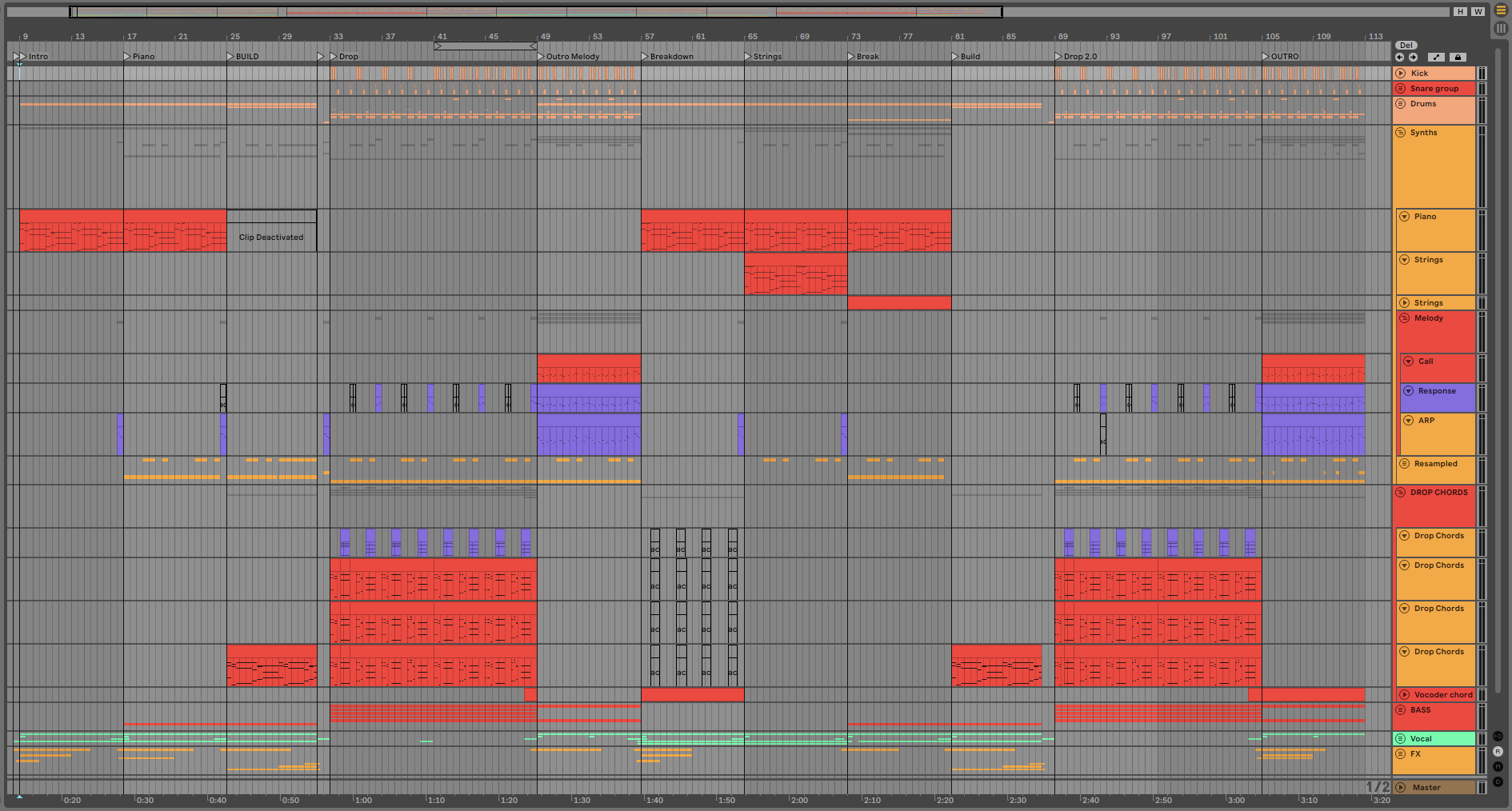The height and width of the screenshot is (811, 1512).
Task: Click the first Drop Chords track arrow icon
Action: tap(1405, 536)
